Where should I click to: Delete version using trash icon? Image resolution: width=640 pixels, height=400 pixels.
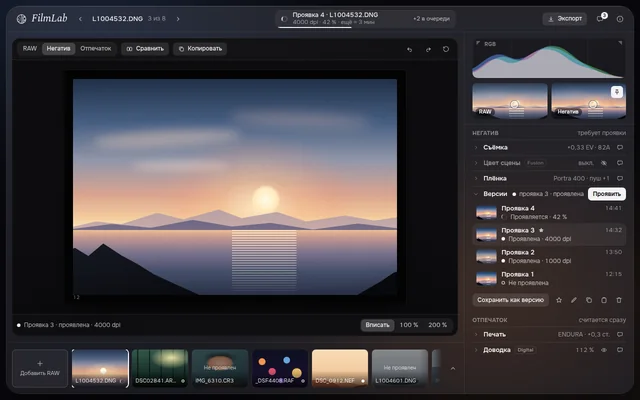tap(619, 300)
